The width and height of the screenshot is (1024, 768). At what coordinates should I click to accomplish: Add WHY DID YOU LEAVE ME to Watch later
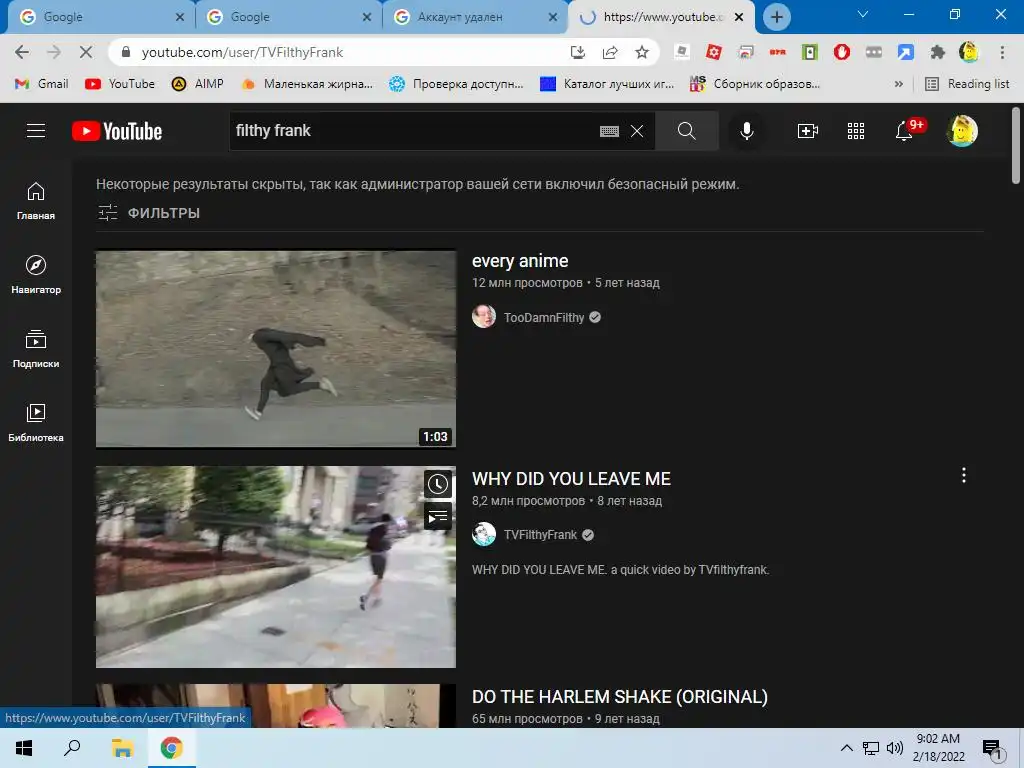pos(438,485)
